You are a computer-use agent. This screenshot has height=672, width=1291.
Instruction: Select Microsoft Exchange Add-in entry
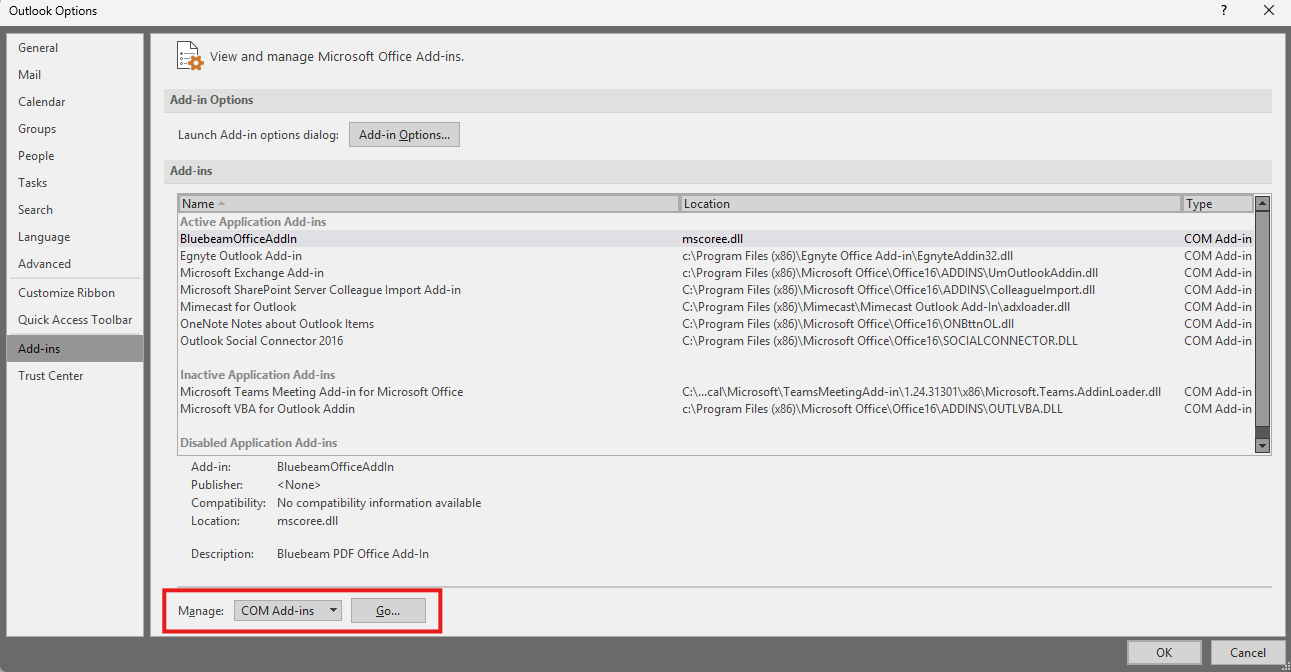click(715, 273)
